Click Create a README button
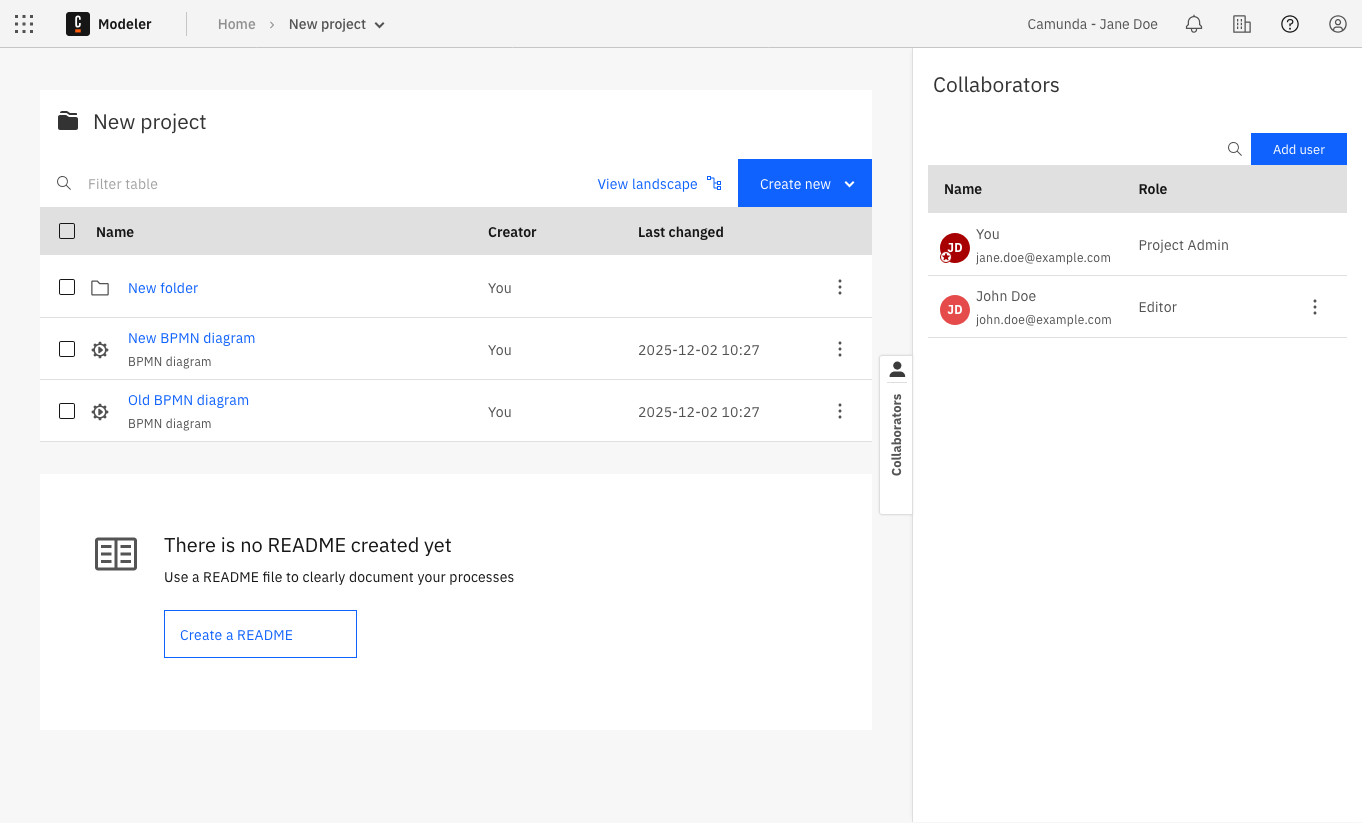The width and height of the screenshot is (1362, 823). pyautogui.click(x=260, y=634)
